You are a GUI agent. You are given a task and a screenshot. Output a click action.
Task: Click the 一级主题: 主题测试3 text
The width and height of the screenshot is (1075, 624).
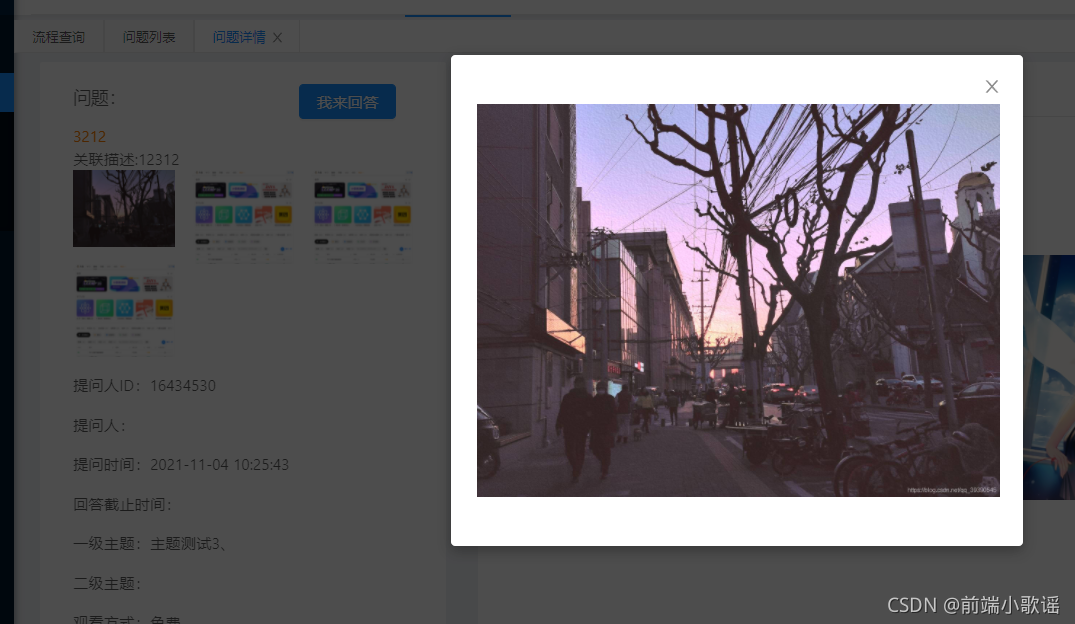tap(150, 544)
